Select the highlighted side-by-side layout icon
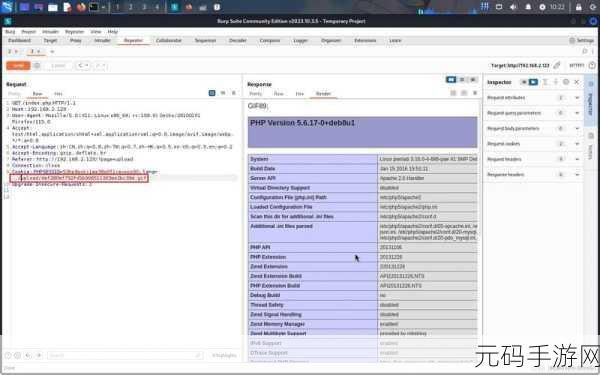The width and height of the screenshot is (600, 375). 451,80
